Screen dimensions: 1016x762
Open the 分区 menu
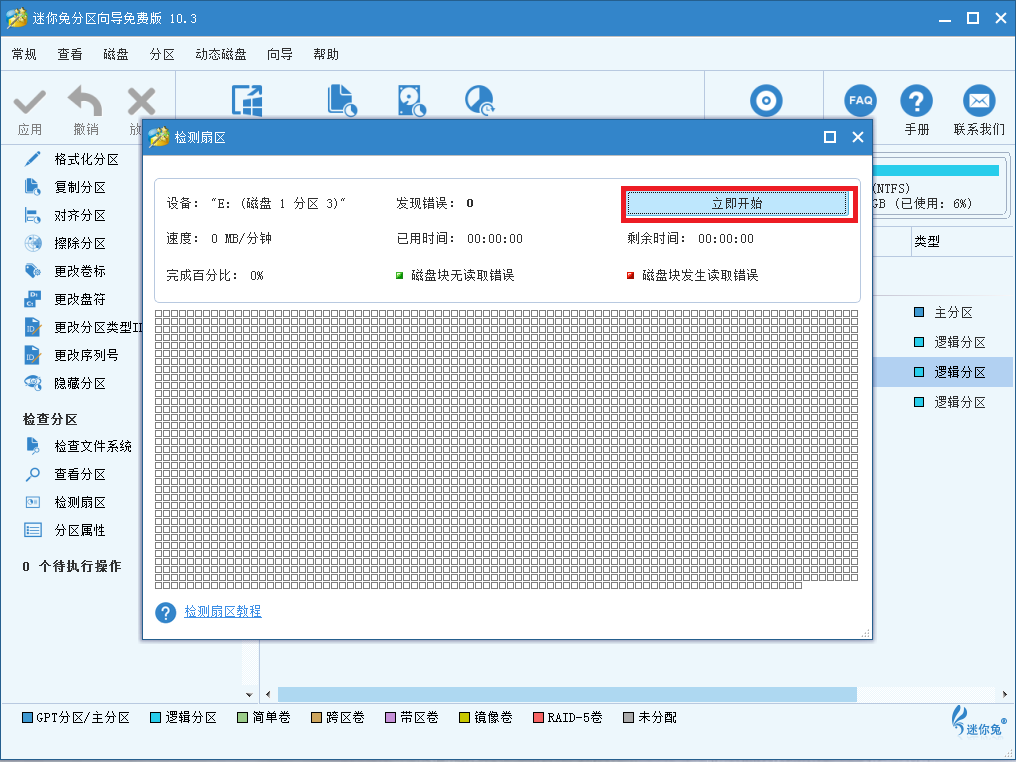pos(162,54)
